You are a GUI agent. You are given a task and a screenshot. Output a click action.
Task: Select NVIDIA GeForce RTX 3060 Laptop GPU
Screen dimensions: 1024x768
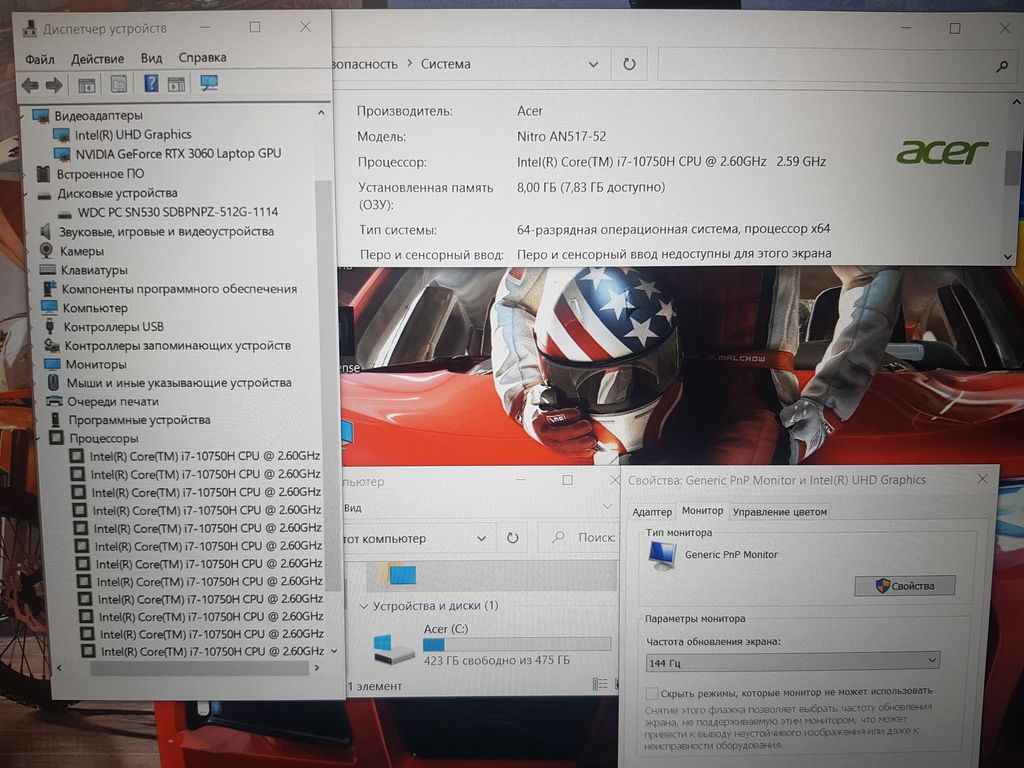[177, 153]
